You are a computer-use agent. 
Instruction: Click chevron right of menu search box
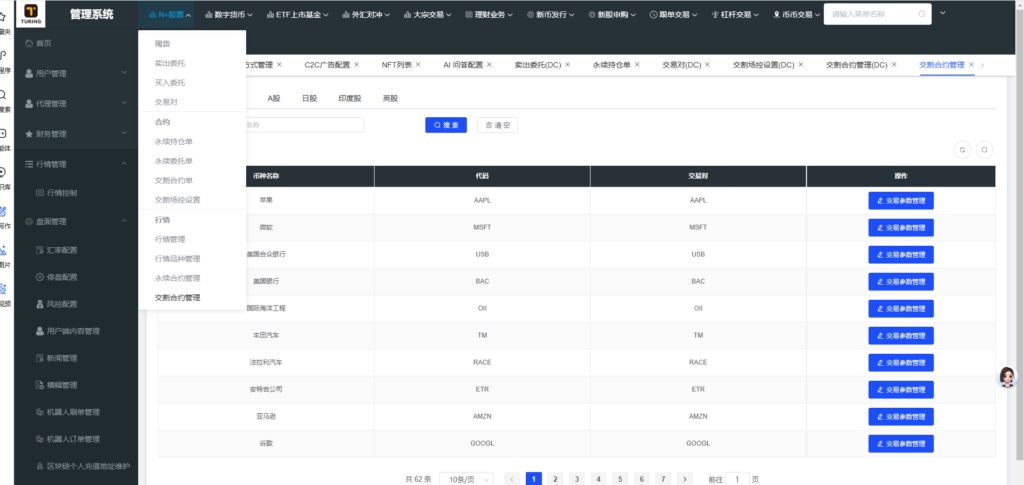[x=942, y=12]
